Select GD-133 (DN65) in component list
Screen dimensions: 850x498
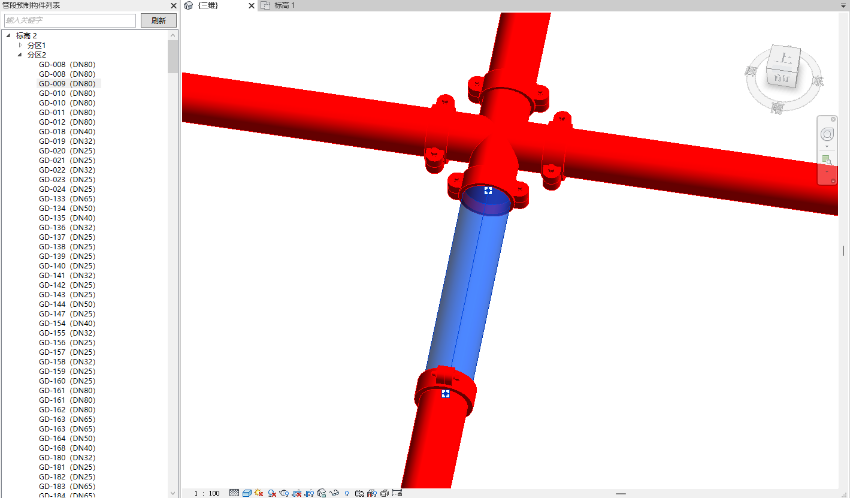[x=67, y=199]
